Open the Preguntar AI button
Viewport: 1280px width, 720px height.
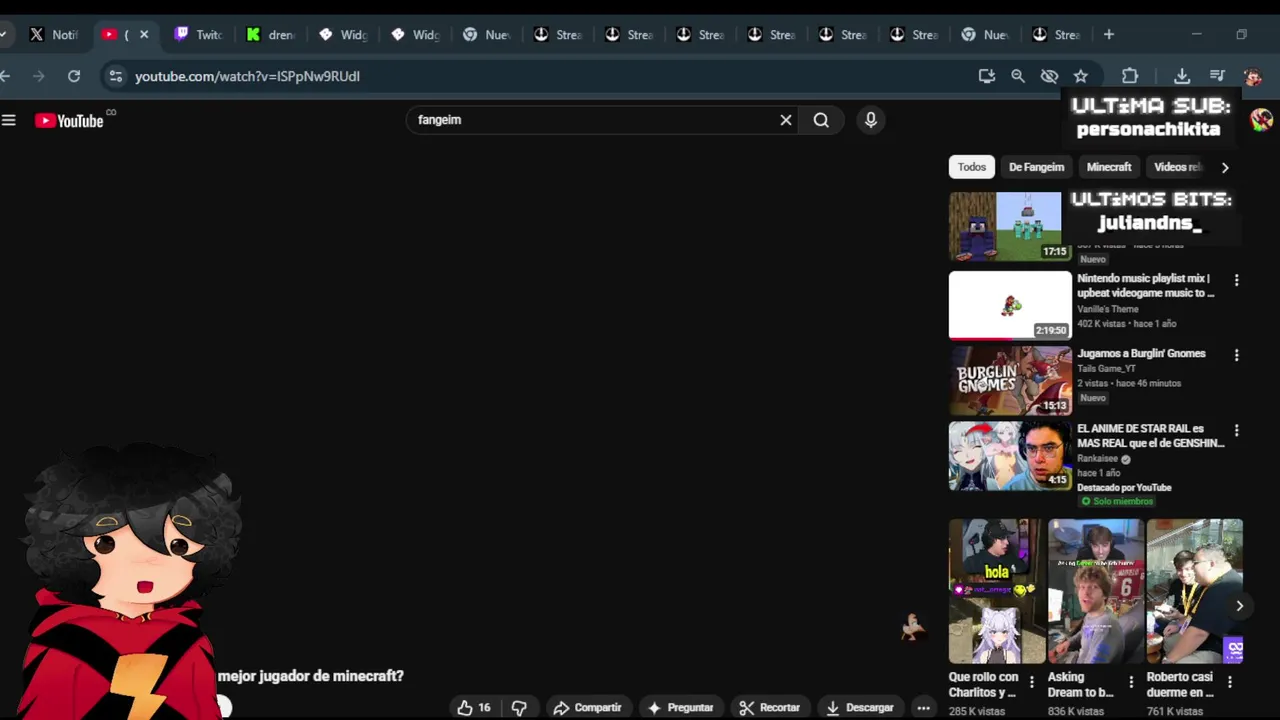pyautogui.click(x=680, y=707)
